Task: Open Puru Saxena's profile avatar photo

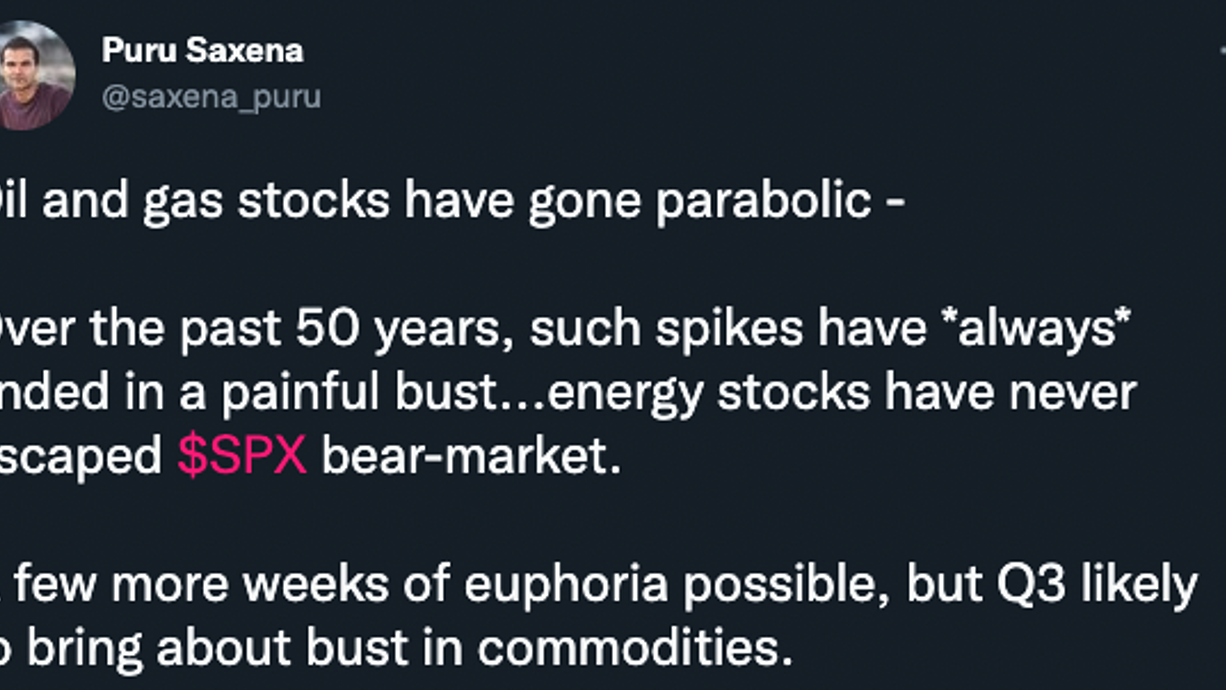Action: tap(34, 75)
